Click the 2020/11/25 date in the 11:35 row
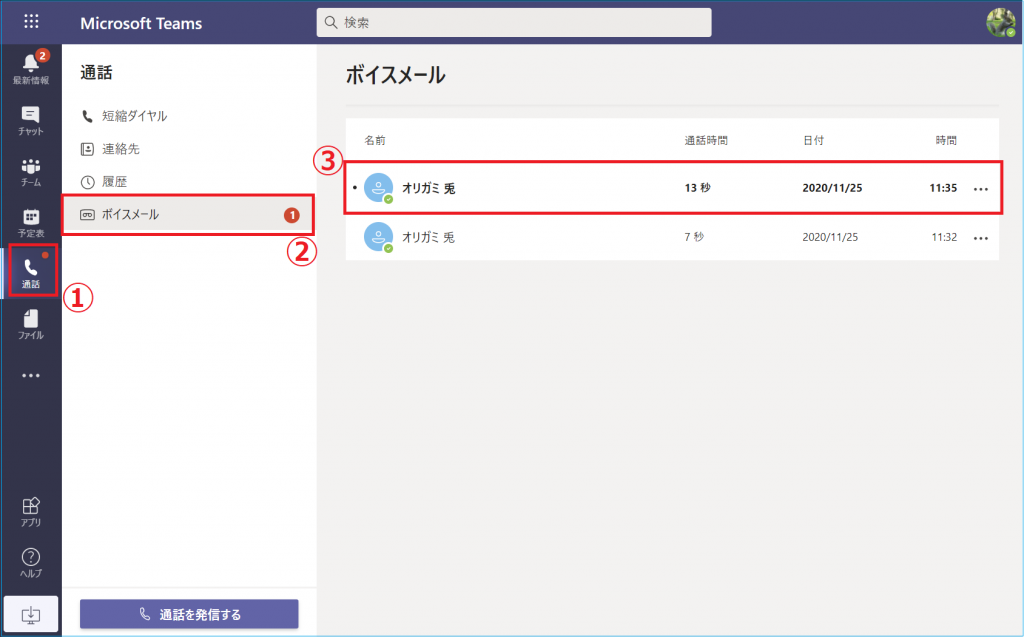The image size is (1024, 637). (832, 188)
